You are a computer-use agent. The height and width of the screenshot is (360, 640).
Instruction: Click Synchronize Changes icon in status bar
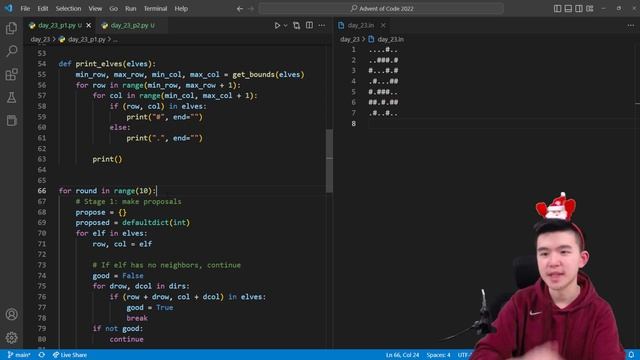point(42,355)
